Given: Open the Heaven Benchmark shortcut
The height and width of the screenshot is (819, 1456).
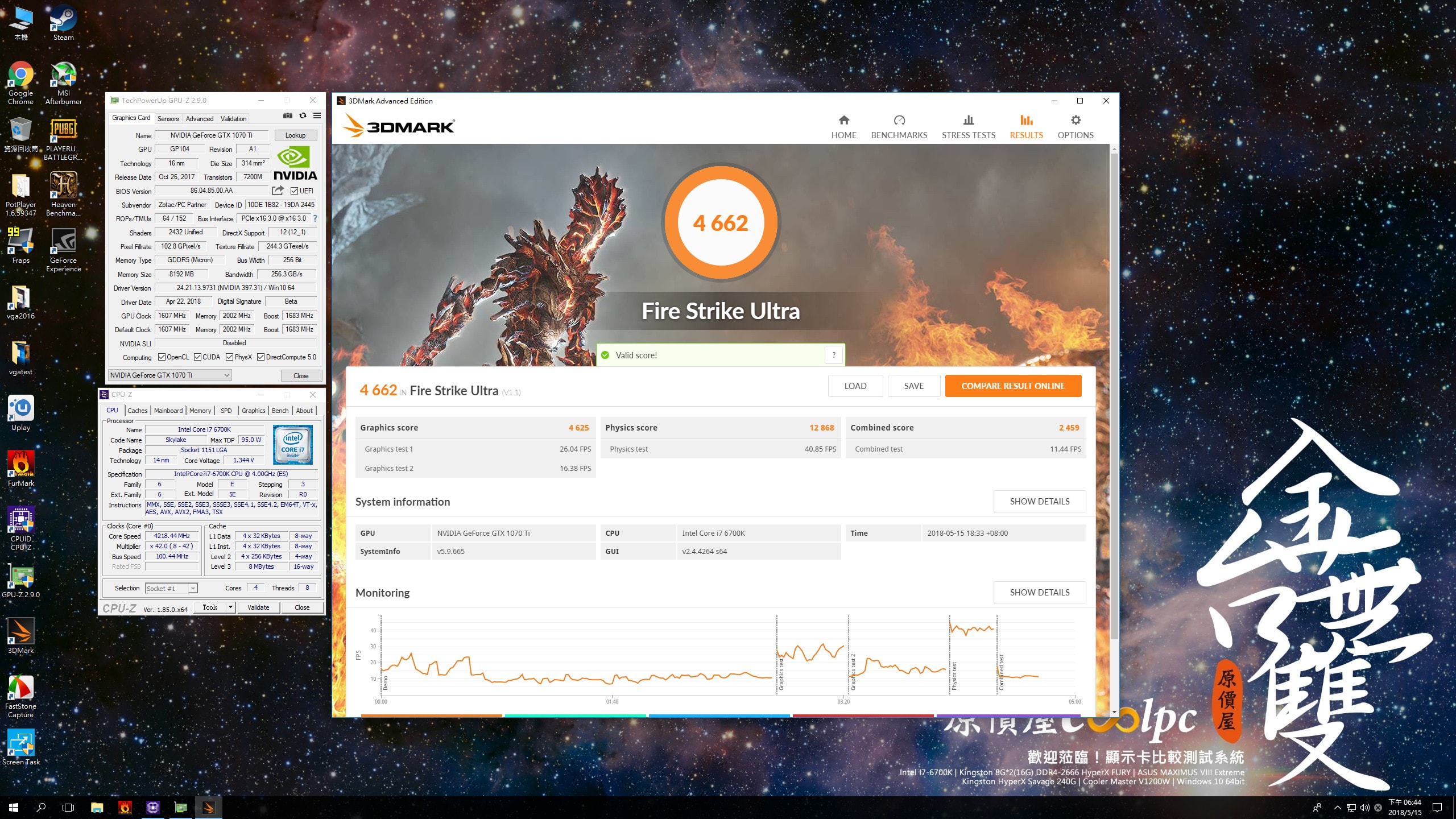Looking at the screenshot, I should [63, 195].
